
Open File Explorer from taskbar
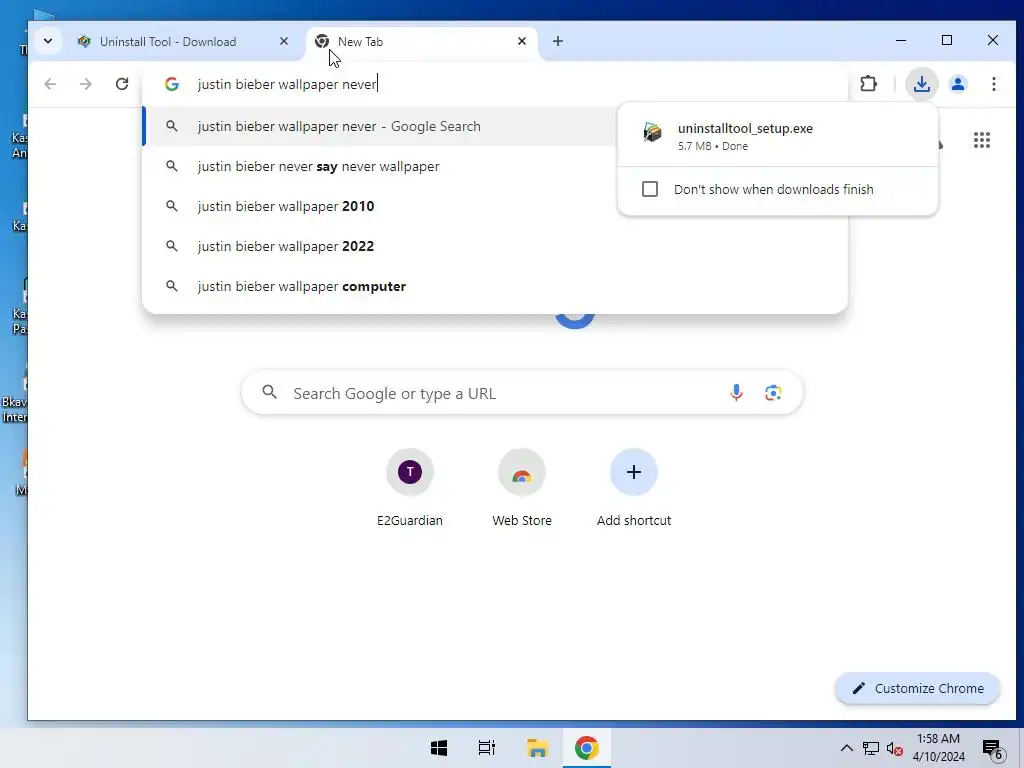537,748
